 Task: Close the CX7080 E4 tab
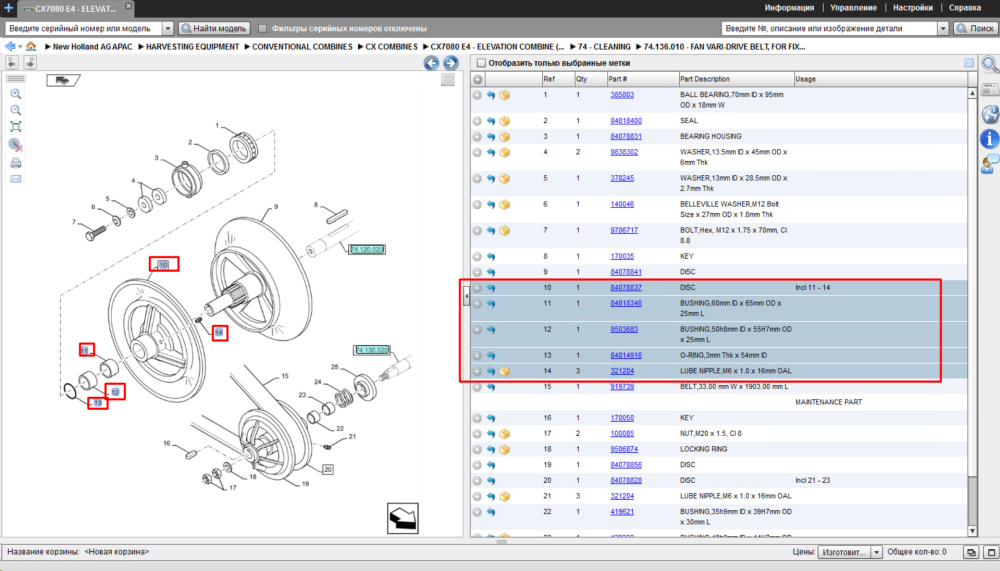[x=128, y=6]
